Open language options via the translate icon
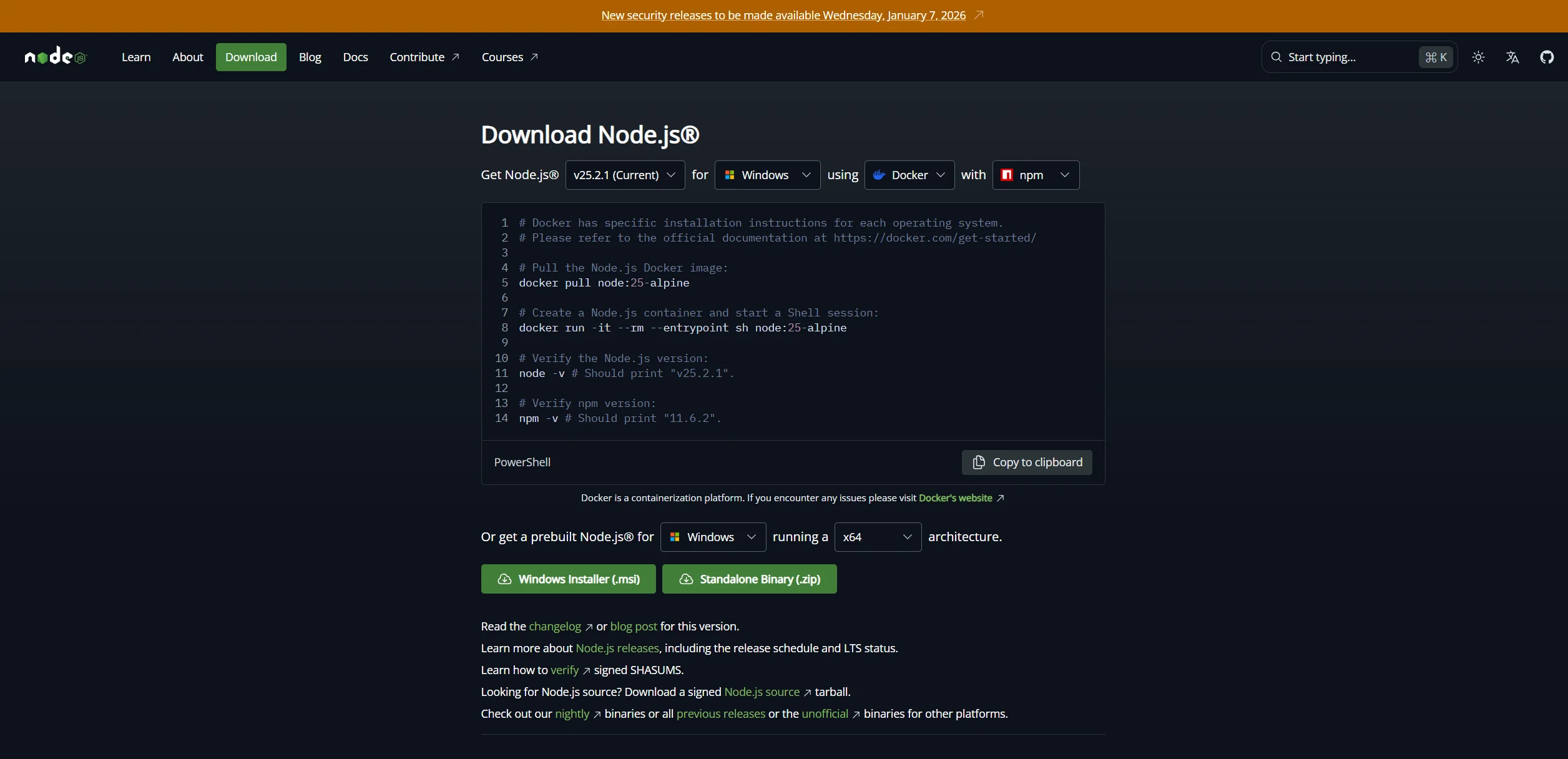The width and height of the screenshot is (1568, 759). click(1512, 57)
